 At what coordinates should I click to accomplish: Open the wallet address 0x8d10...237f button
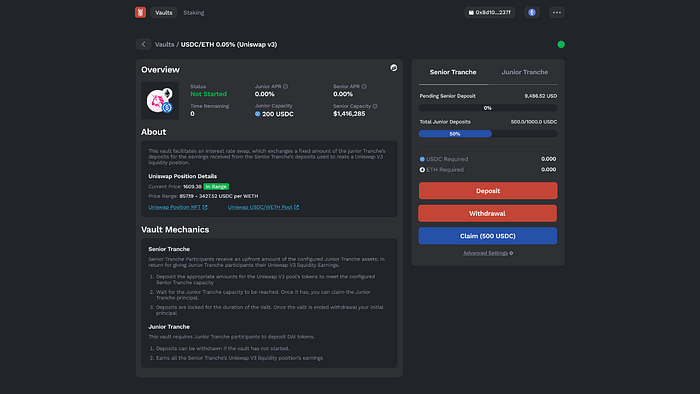(489, 12)
